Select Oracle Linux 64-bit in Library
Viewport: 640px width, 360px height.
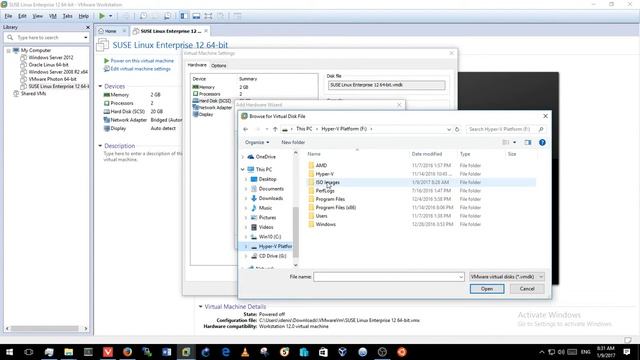(x=48, y=64)
